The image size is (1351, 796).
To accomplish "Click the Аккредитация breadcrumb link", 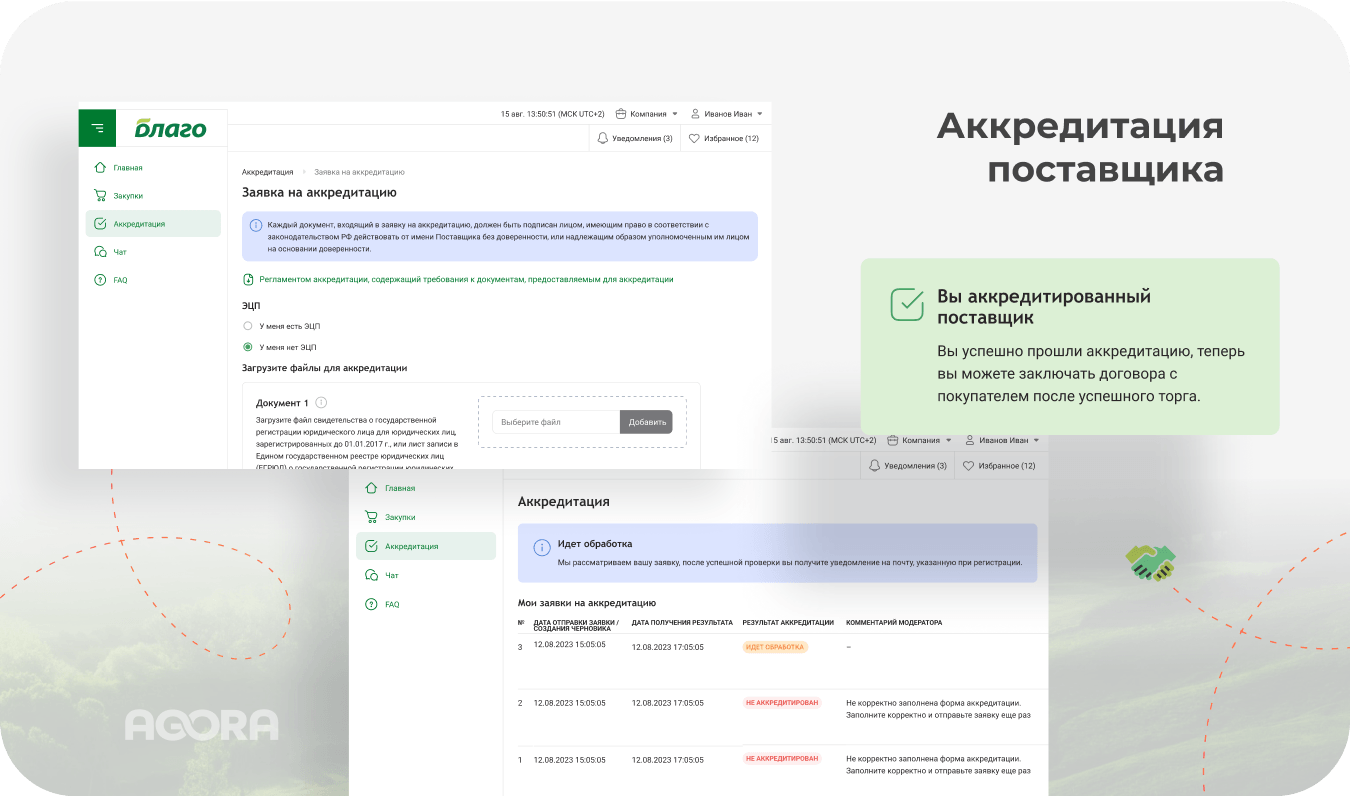I will pos(268,172).
